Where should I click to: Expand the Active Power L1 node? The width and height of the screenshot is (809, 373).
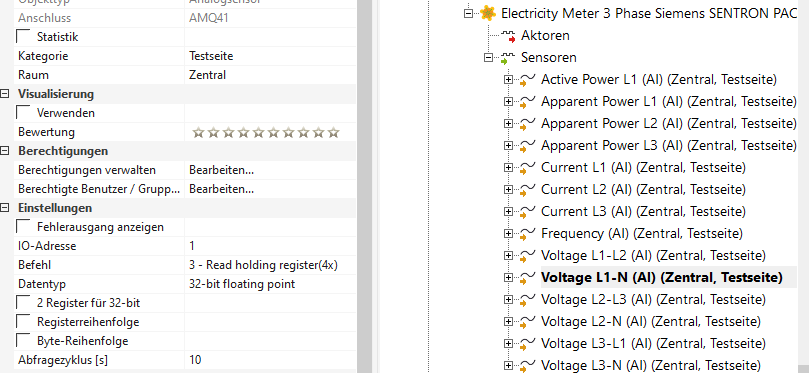508,80
